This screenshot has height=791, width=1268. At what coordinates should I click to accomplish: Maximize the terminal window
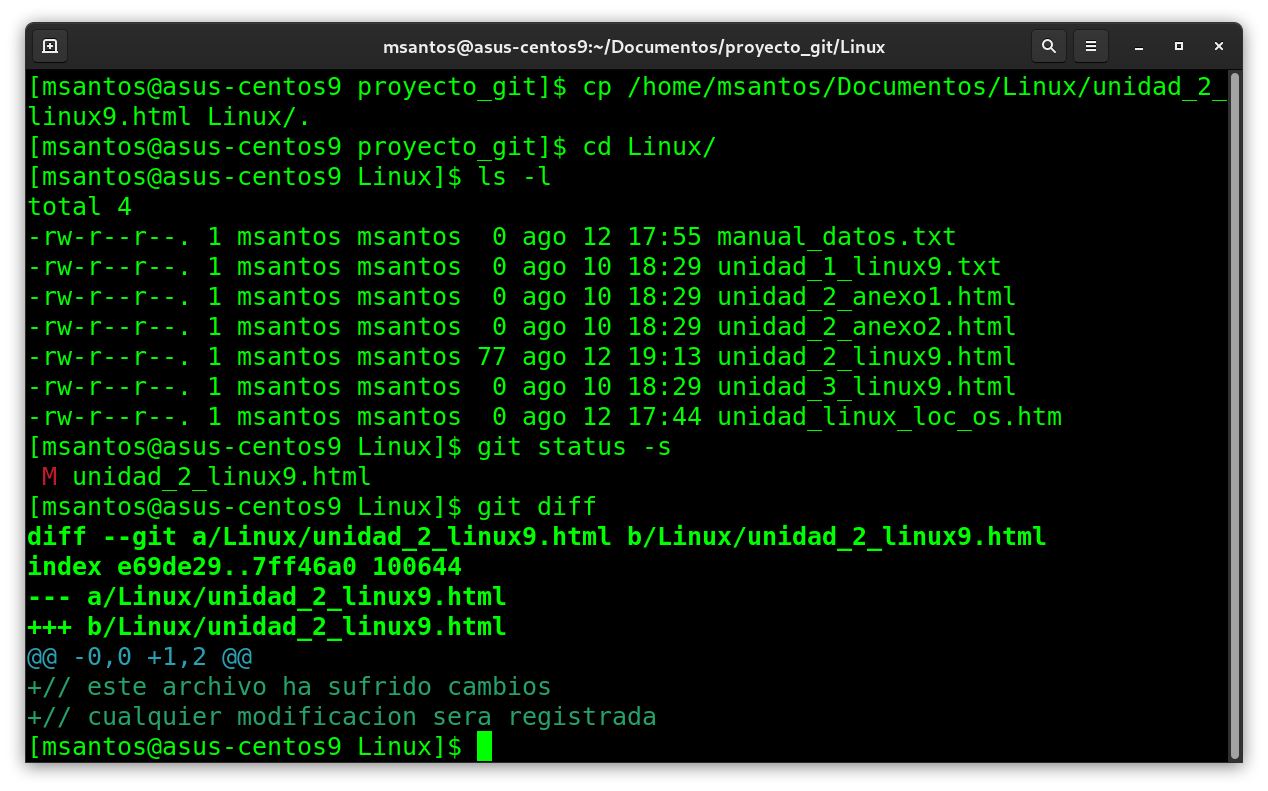tap(1179, 46)
